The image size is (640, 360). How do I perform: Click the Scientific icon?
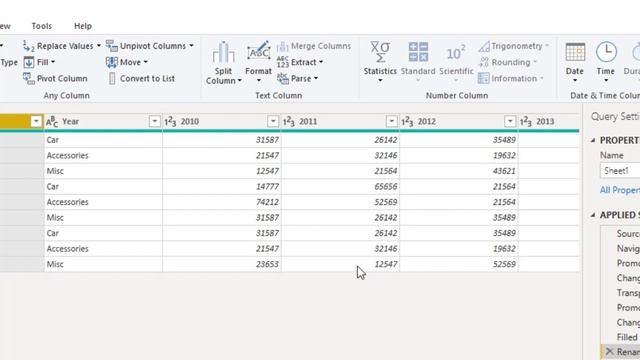456,53
